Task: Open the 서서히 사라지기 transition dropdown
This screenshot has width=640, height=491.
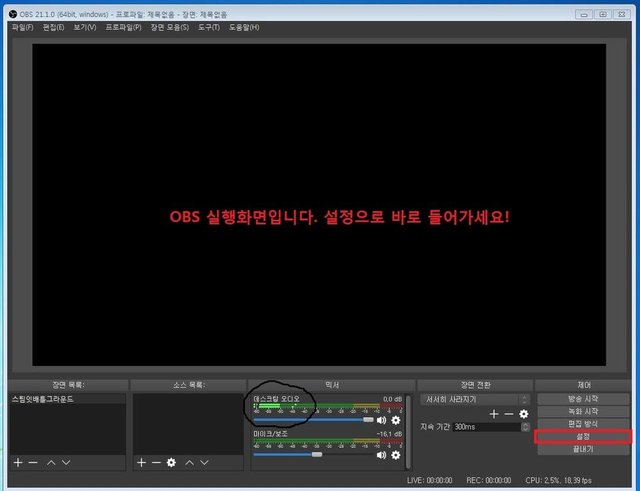Action: tap(475, 399)
